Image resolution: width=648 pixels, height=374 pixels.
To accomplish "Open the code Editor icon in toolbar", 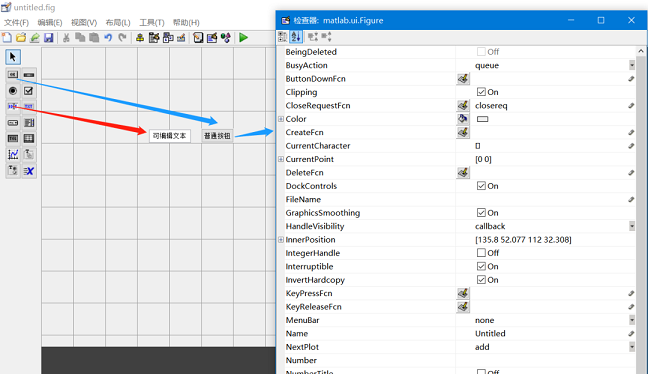I will pyautogui.click(x=198, y=38).
